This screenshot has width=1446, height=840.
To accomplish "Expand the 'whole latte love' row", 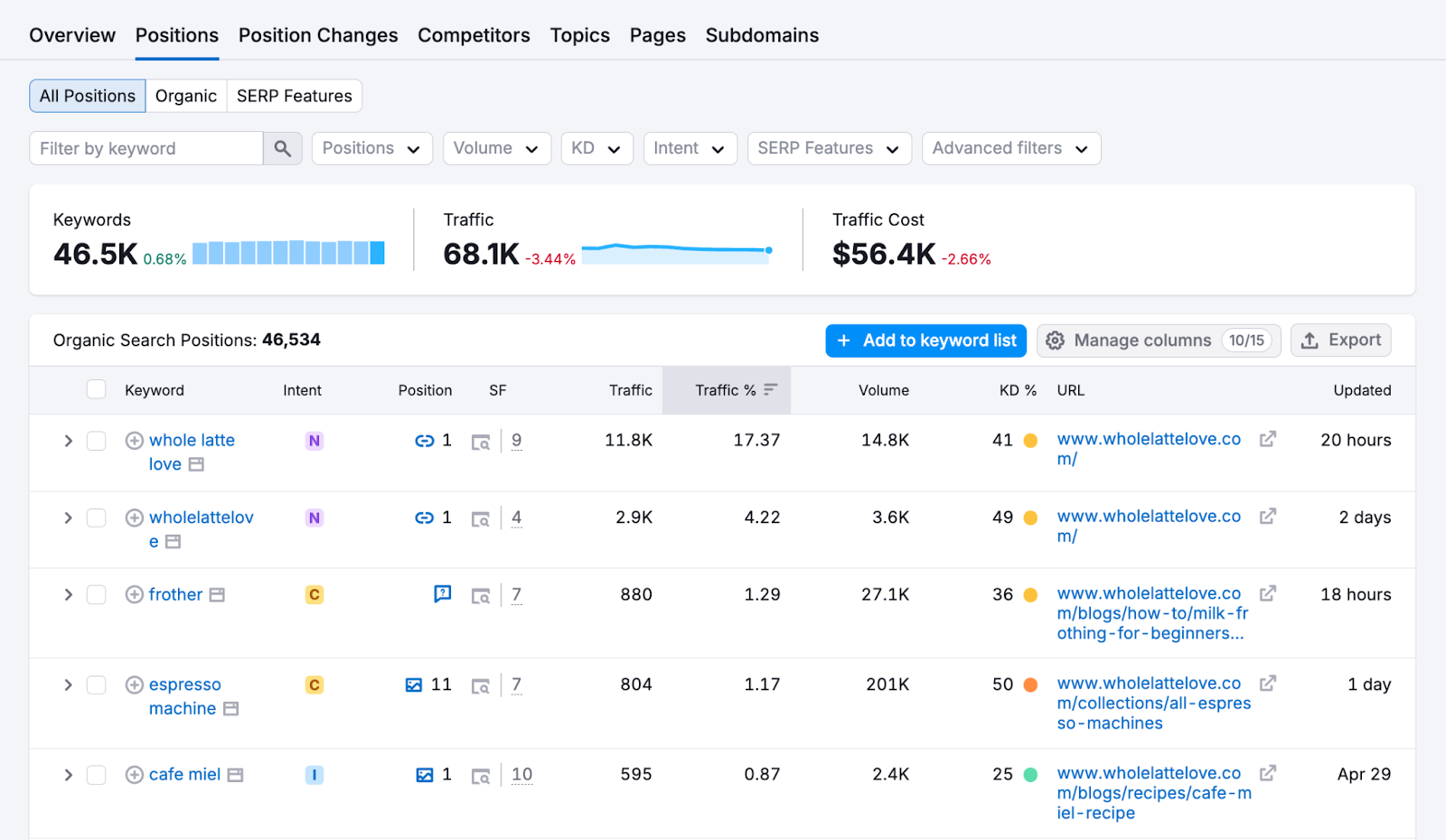I will pyautogui.click(x=68, y=441).
